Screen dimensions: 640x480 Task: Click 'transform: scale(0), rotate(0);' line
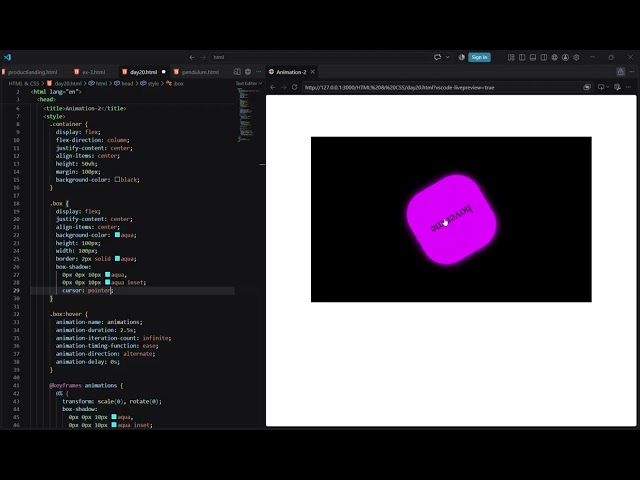pos(112,401)
